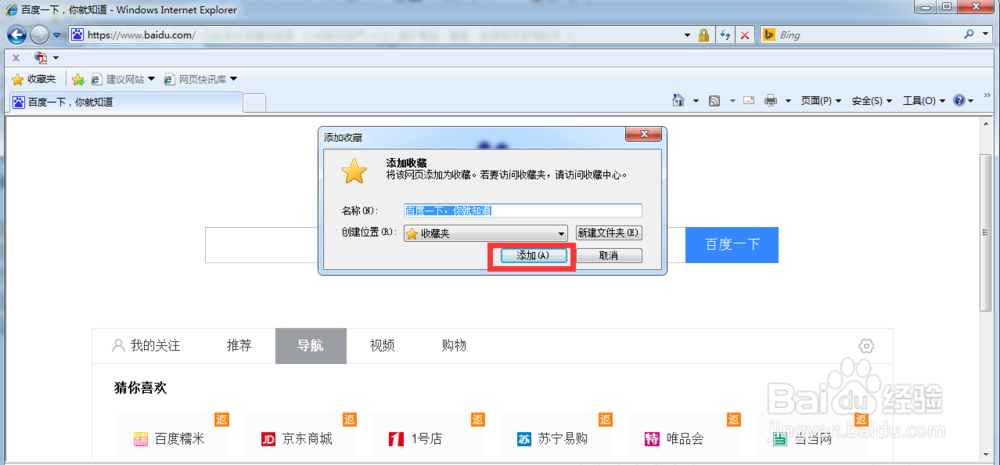
Task: Open the 安全(S) menu
Action: tap(872, 101)
